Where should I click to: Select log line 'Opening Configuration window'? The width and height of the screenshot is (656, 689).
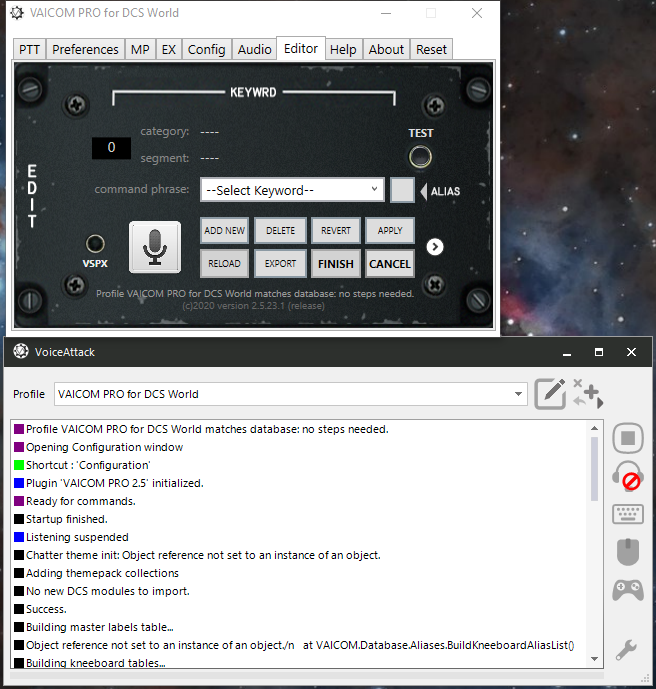(x=105, y=447)
